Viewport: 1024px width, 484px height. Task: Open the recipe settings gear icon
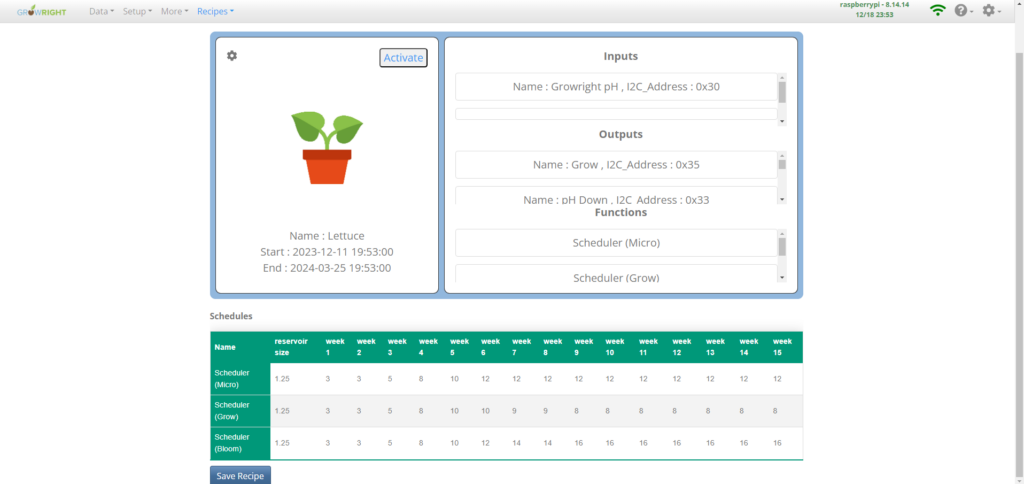(232, 56)
